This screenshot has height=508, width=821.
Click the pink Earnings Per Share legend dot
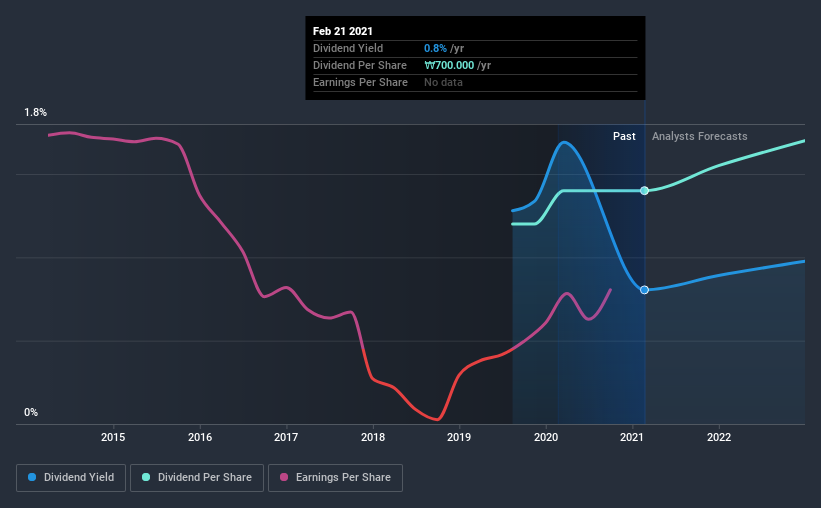tap(284, 477)
